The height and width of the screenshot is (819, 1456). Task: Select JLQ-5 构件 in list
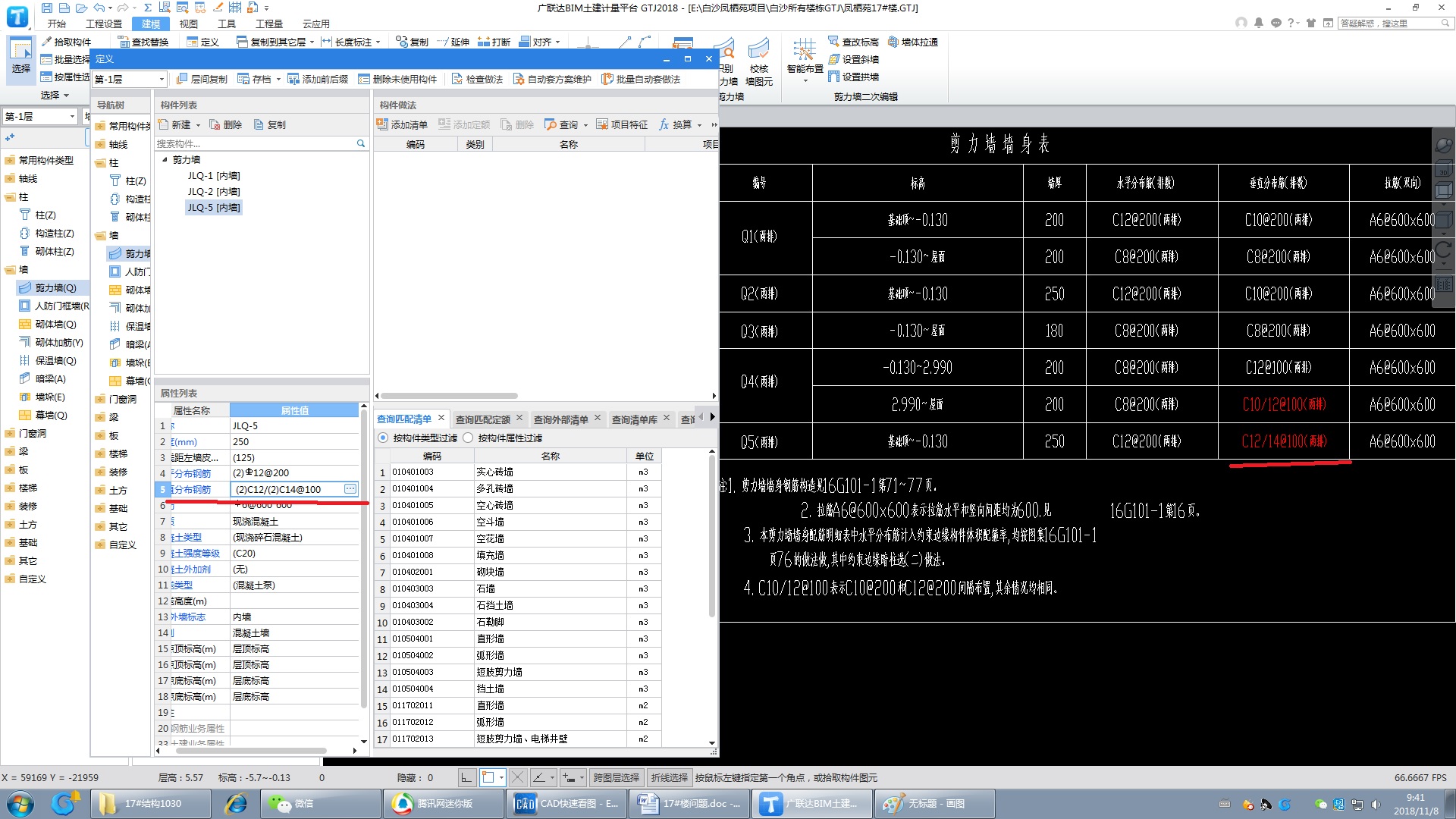[x=215, y=207]
